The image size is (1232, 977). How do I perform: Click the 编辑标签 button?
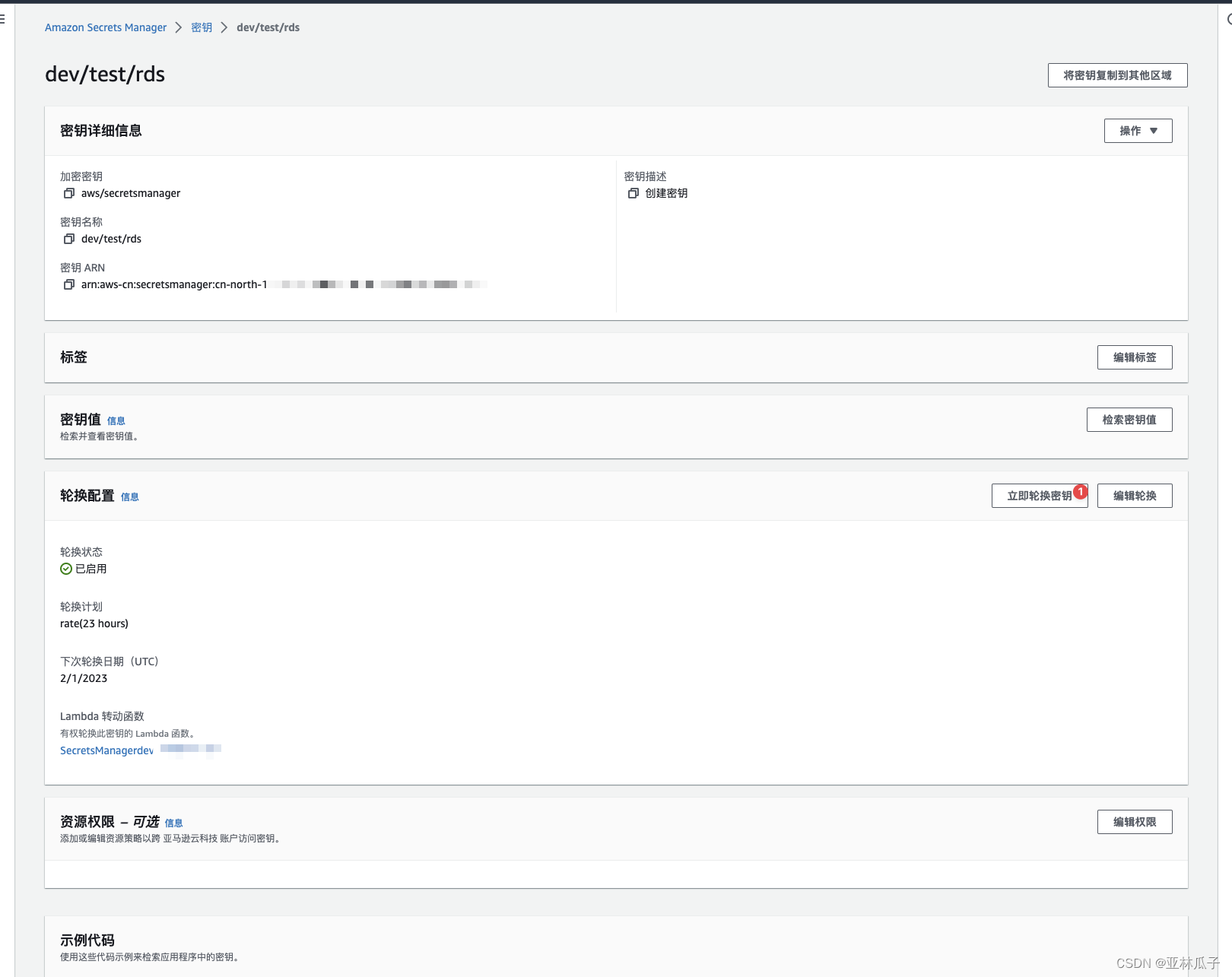(1135, 357)
